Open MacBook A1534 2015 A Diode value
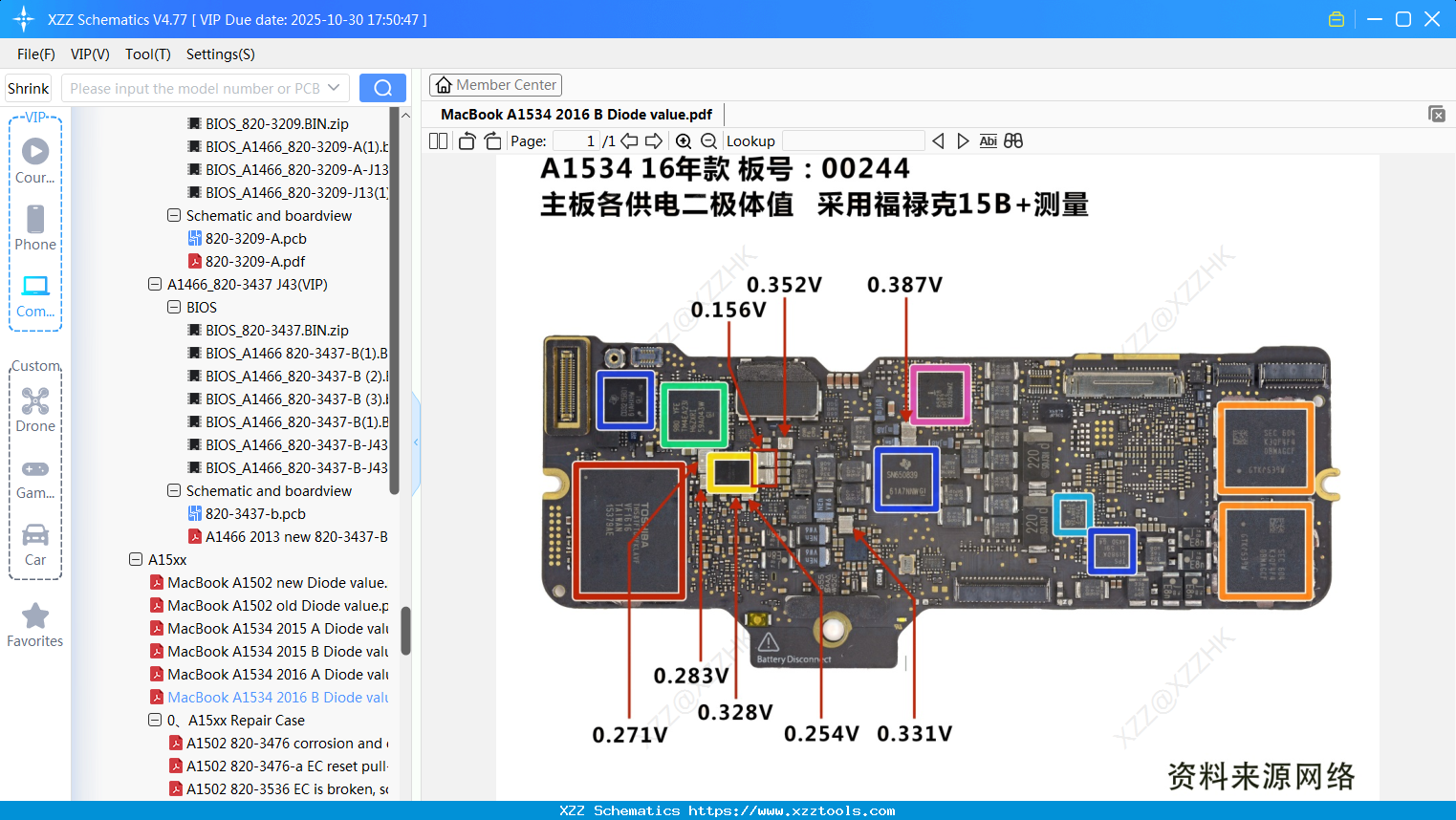Image resolution: width=1456 pixels, height=820 pixels. pos(269,628)
